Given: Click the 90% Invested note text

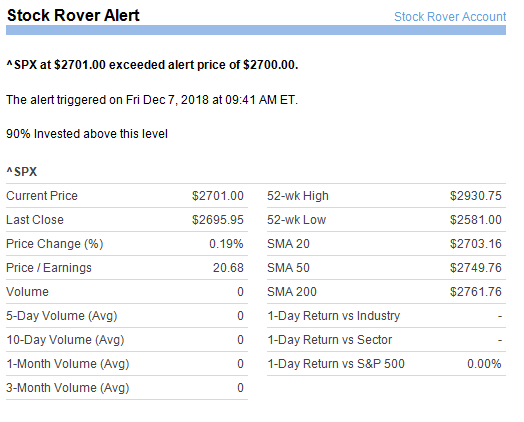Looking at the screenshot, I should [x=87, y=134].
